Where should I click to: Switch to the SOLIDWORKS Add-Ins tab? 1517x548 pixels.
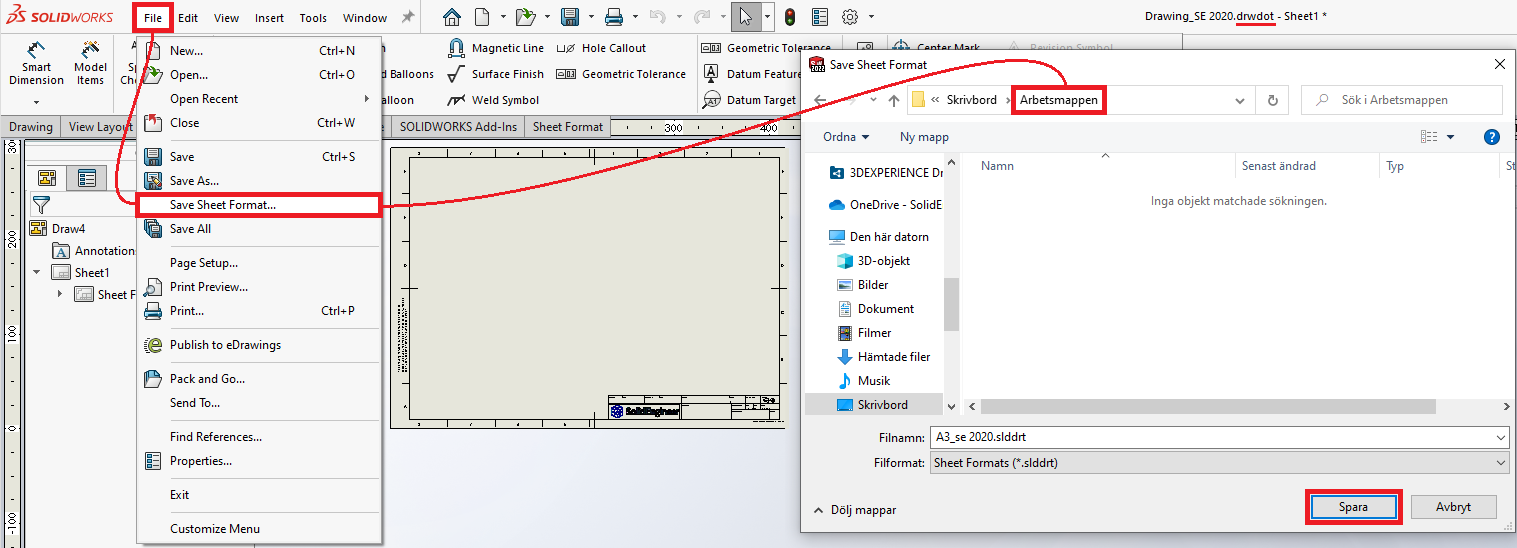458,127
